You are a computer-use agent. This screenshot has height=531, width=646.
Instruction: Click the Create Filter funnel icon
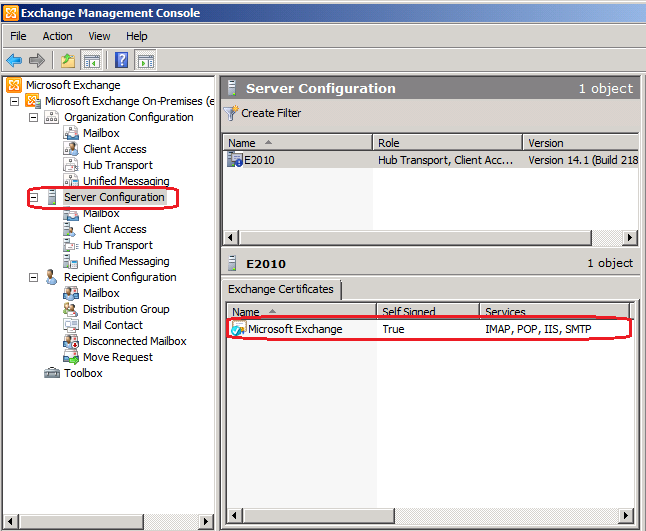tap(231, 113)
